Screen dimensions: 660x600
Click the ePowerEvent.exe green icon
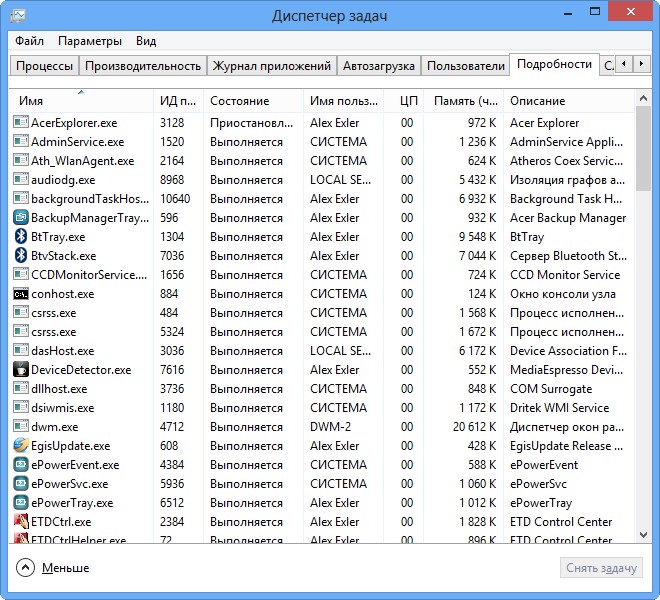point(21,465)
